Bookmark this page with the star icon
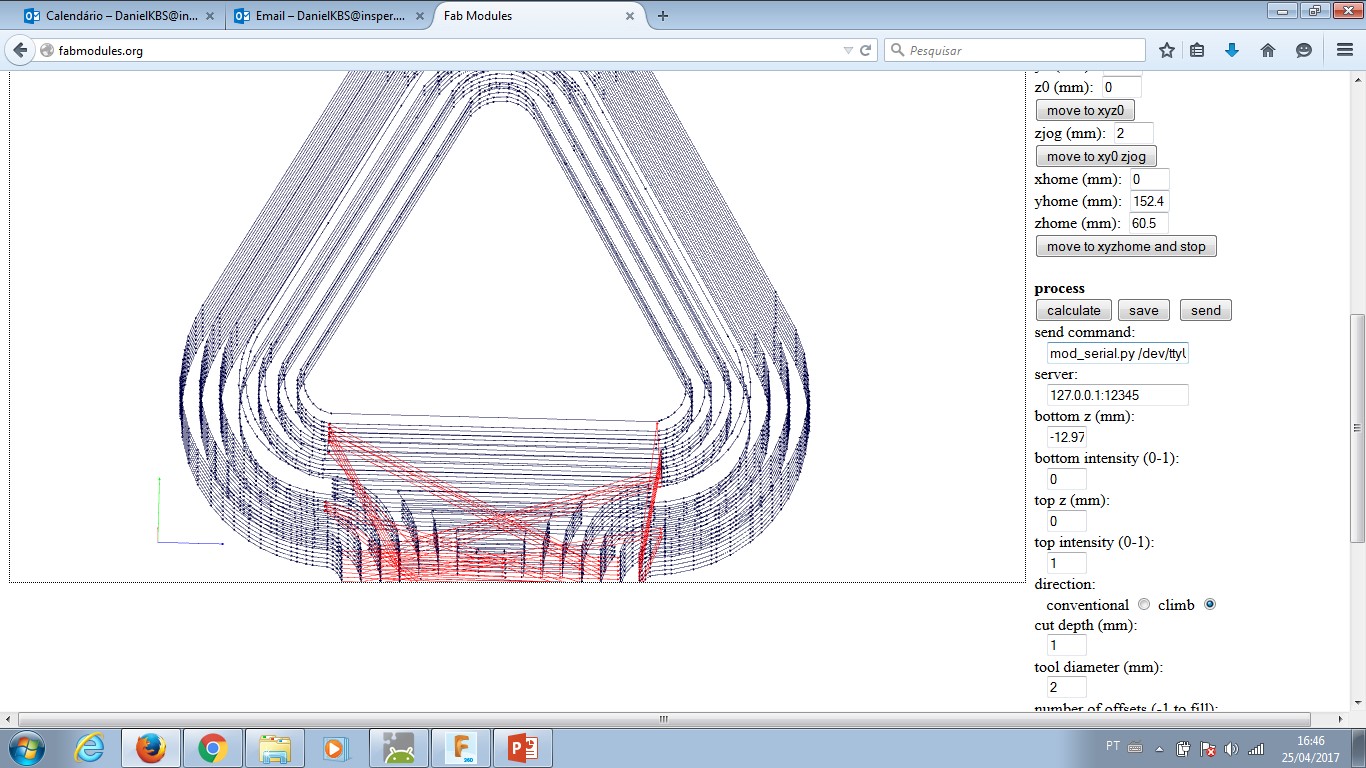Viewport: 1366px width, 768px height. tap(1167, 50)
